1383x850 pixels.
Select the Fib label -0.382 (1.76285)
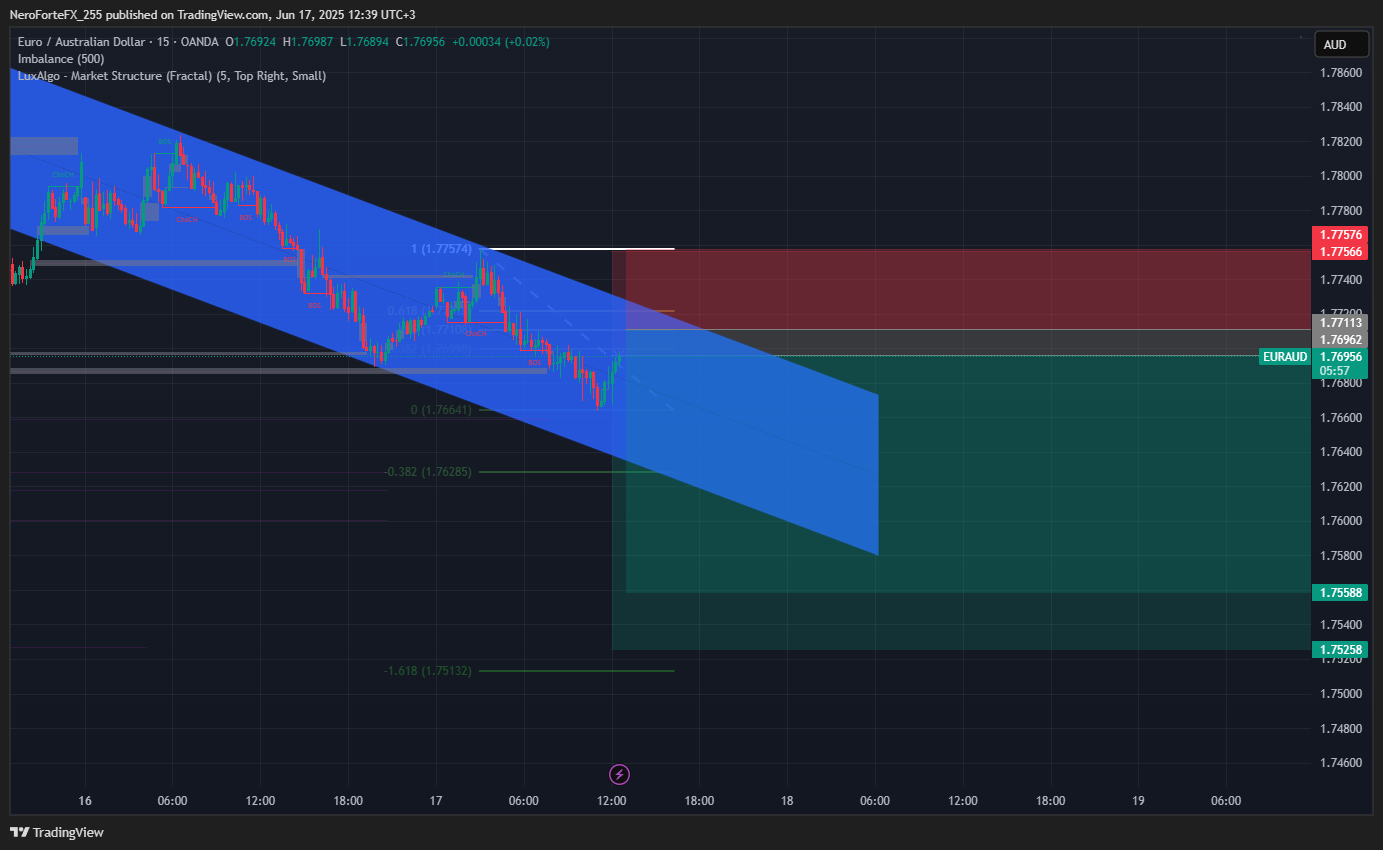pyautogui.click(x=430, y=472)
